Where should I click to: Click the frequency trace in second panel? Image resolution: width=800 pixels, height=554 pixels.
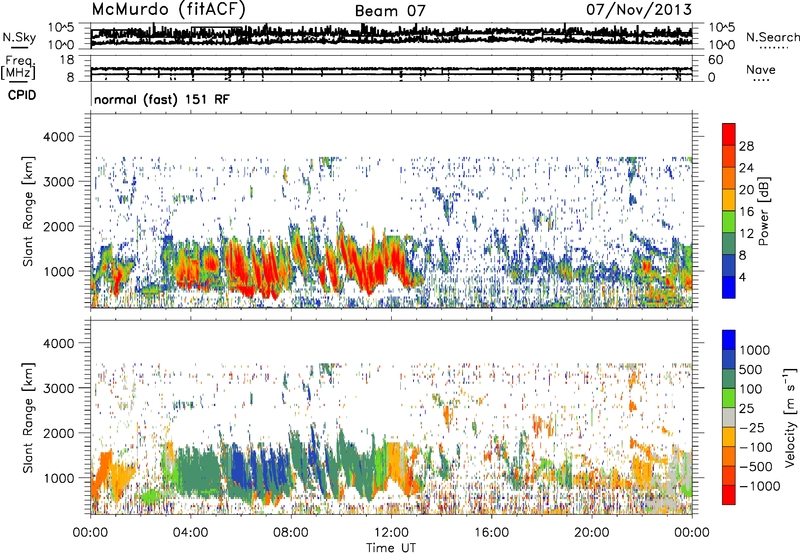click(x=392, y=69)
